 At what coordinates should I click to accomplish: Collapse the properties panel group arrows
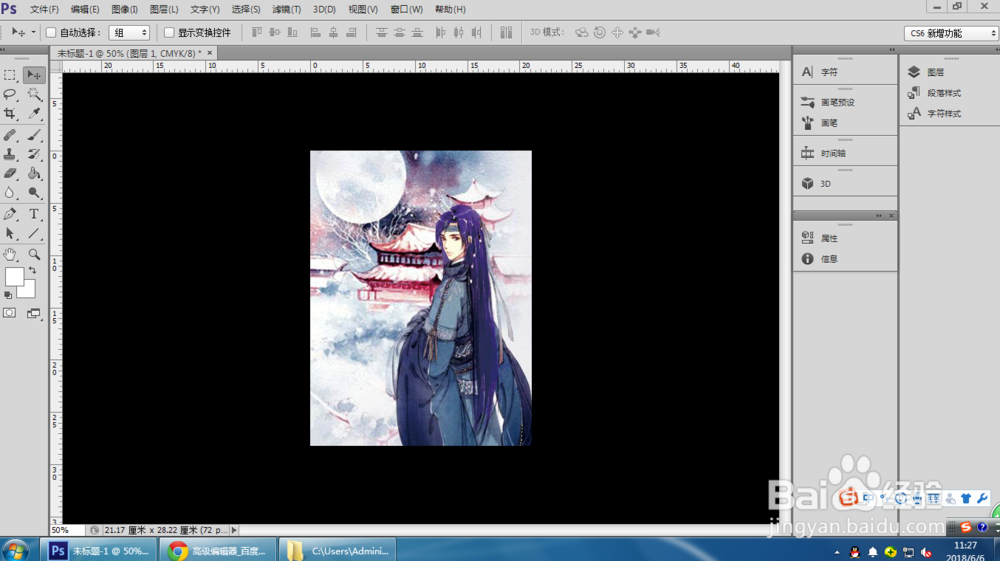(x=879, y=215)
